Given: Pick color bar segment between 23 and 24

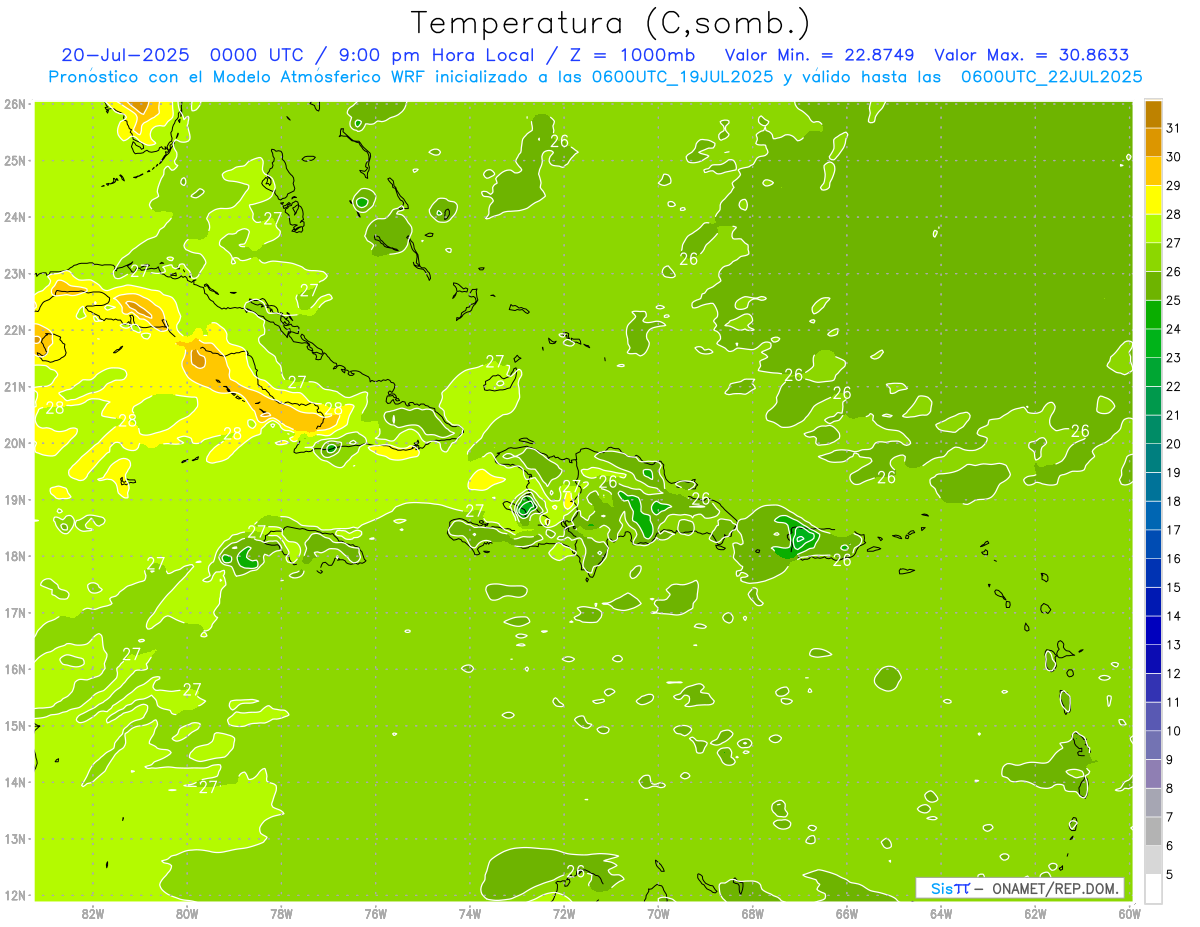Looking at the screenshot, I should point(1153,344).
